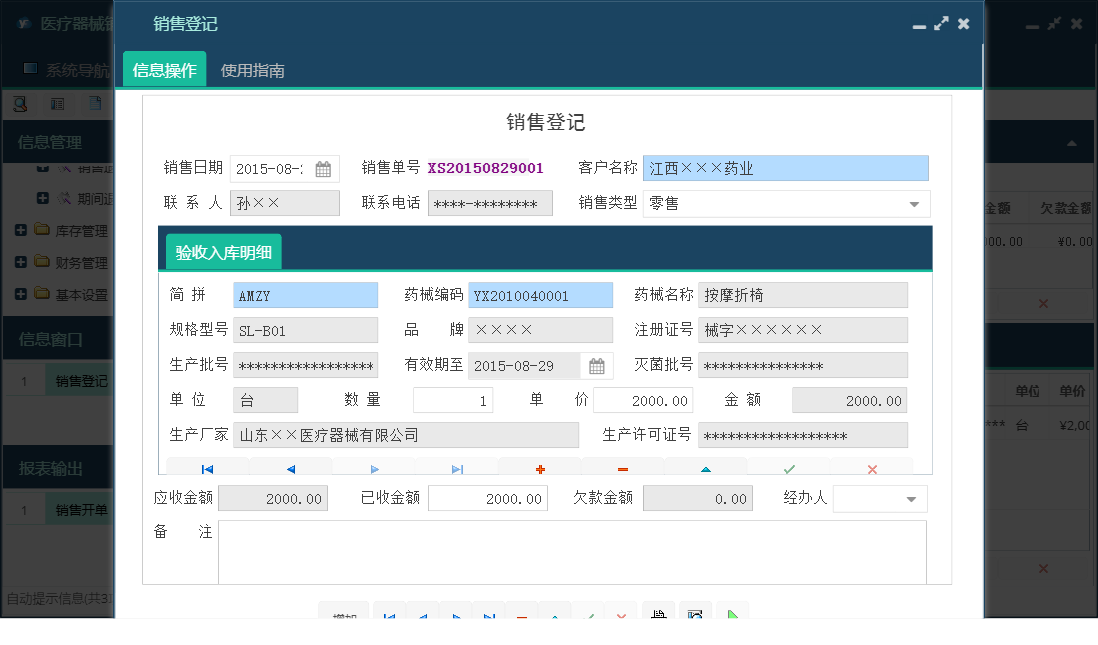
Task: Confirm detail entry with green checkmark icon
Action: [x=788, y=469]
